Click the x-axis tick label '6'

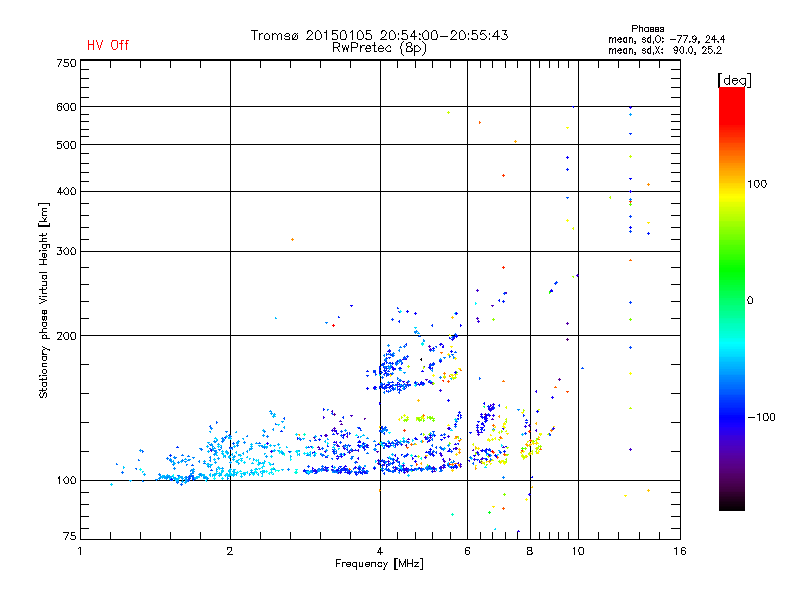pyautogui.click(x=467, y=551)
